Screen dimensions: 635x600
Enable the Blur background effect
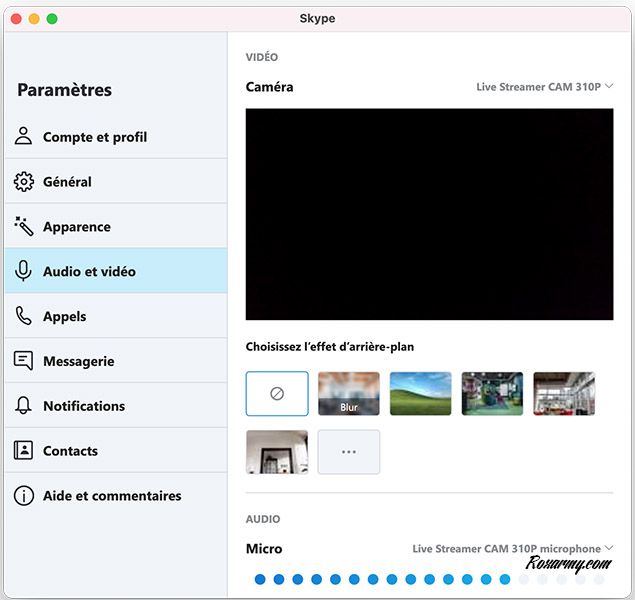tap(349, 394)
